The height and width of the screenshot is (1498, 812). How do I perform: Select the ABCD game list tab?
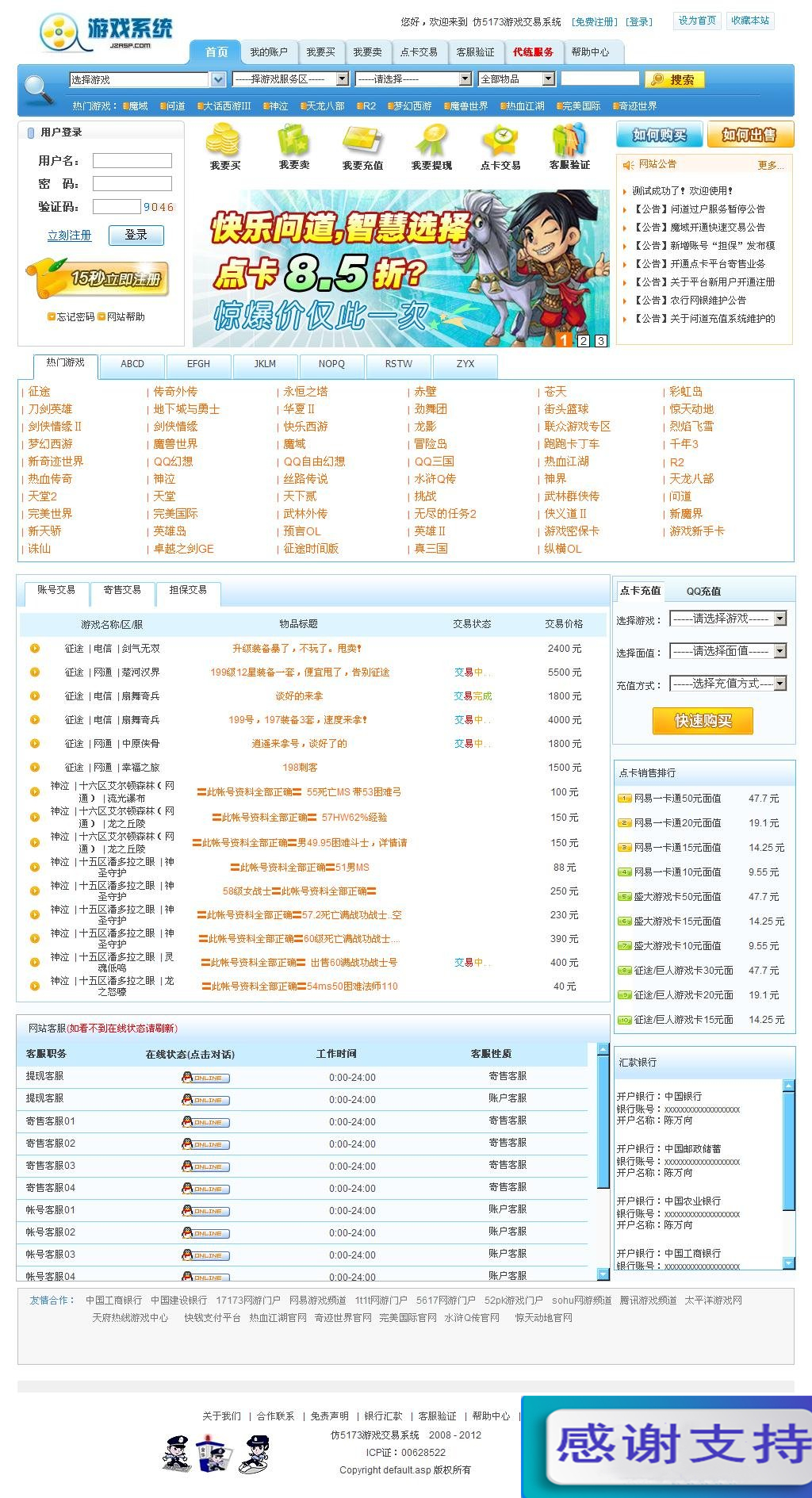pyautogui.click(x=132, y=365)
